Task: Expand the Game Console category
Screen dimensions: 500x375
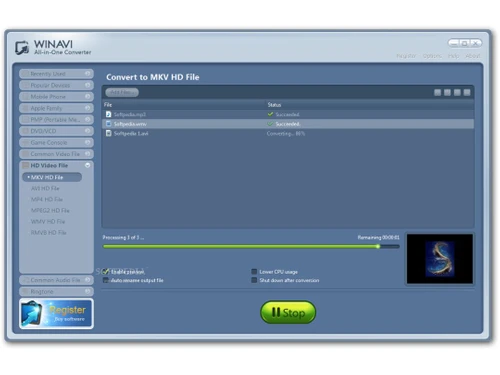Action: tap(56, 143)
